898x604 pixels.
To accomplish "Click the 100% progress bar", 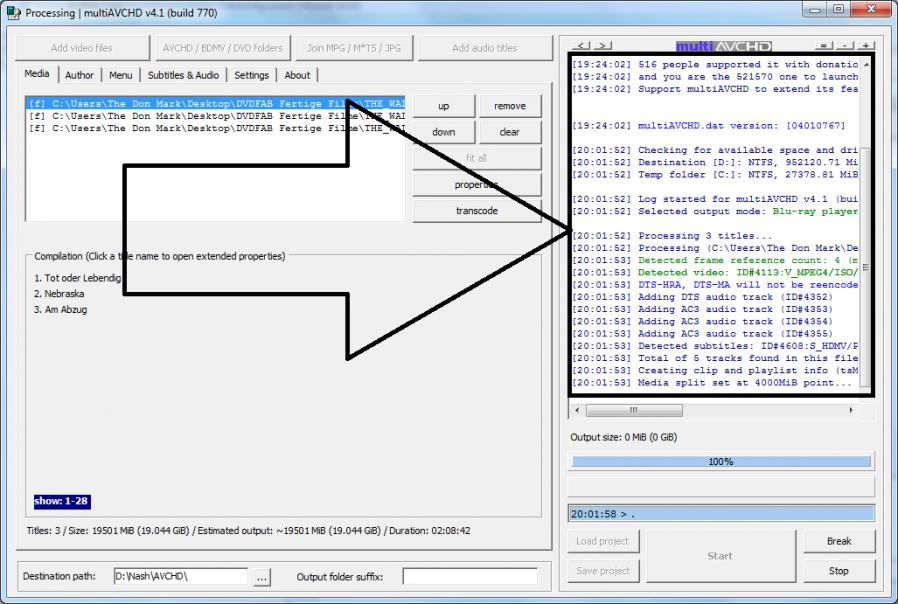I will pos(720,462).
